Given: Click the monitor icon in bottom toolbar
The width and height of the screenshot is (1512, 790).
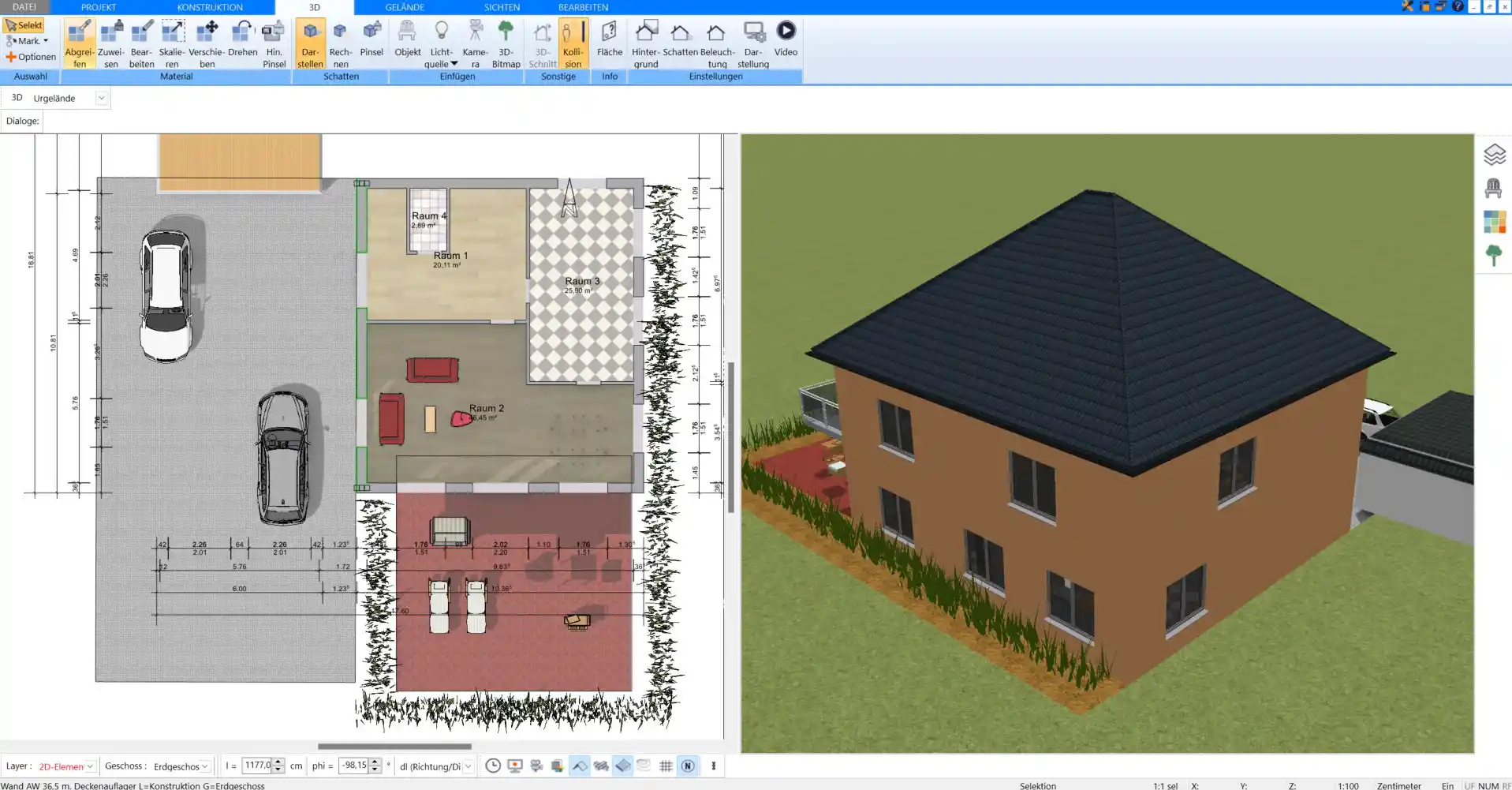Looking at the screenshot, I should tap(515, 766).
